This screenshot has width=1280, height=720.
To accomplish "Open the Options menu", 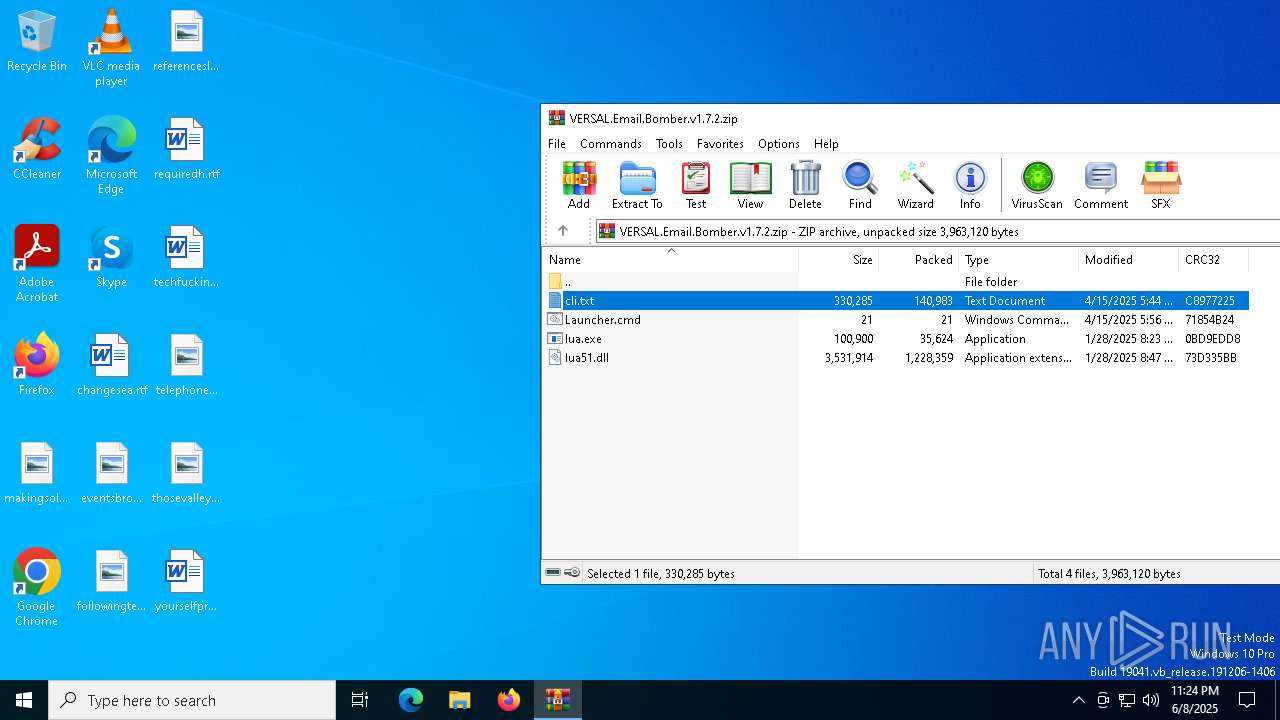I will 779,144.
